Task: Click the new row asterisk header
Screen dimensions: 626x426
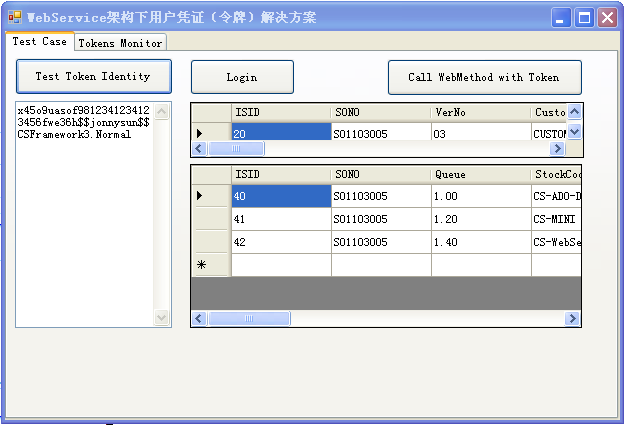Action: click(210, 265)
